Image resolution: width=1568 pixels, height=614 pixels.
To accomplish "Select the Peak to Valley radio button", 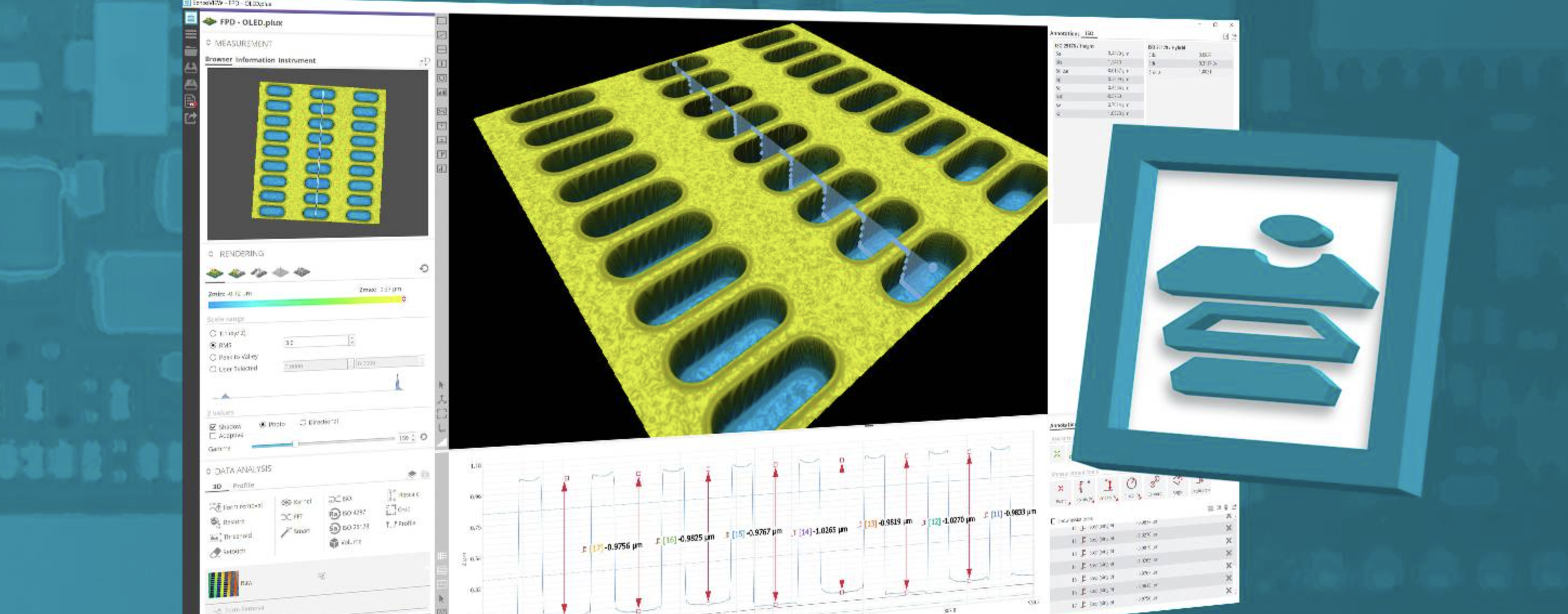I will (213, 357).
